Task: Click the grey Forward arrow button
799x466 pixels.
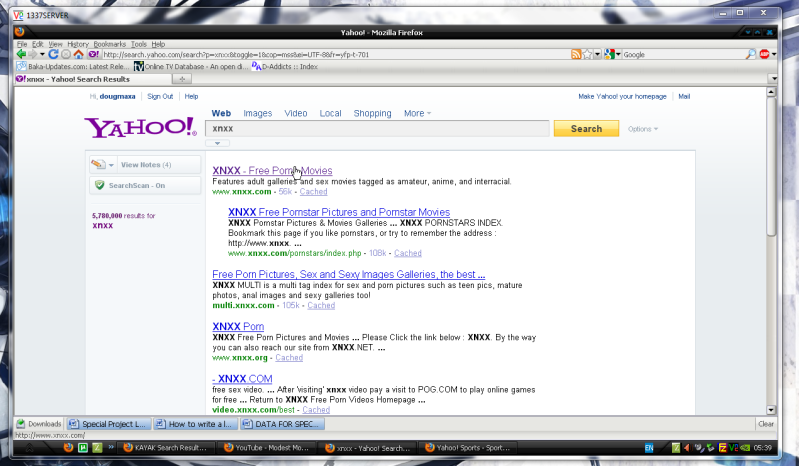Action: pos(33,54)
